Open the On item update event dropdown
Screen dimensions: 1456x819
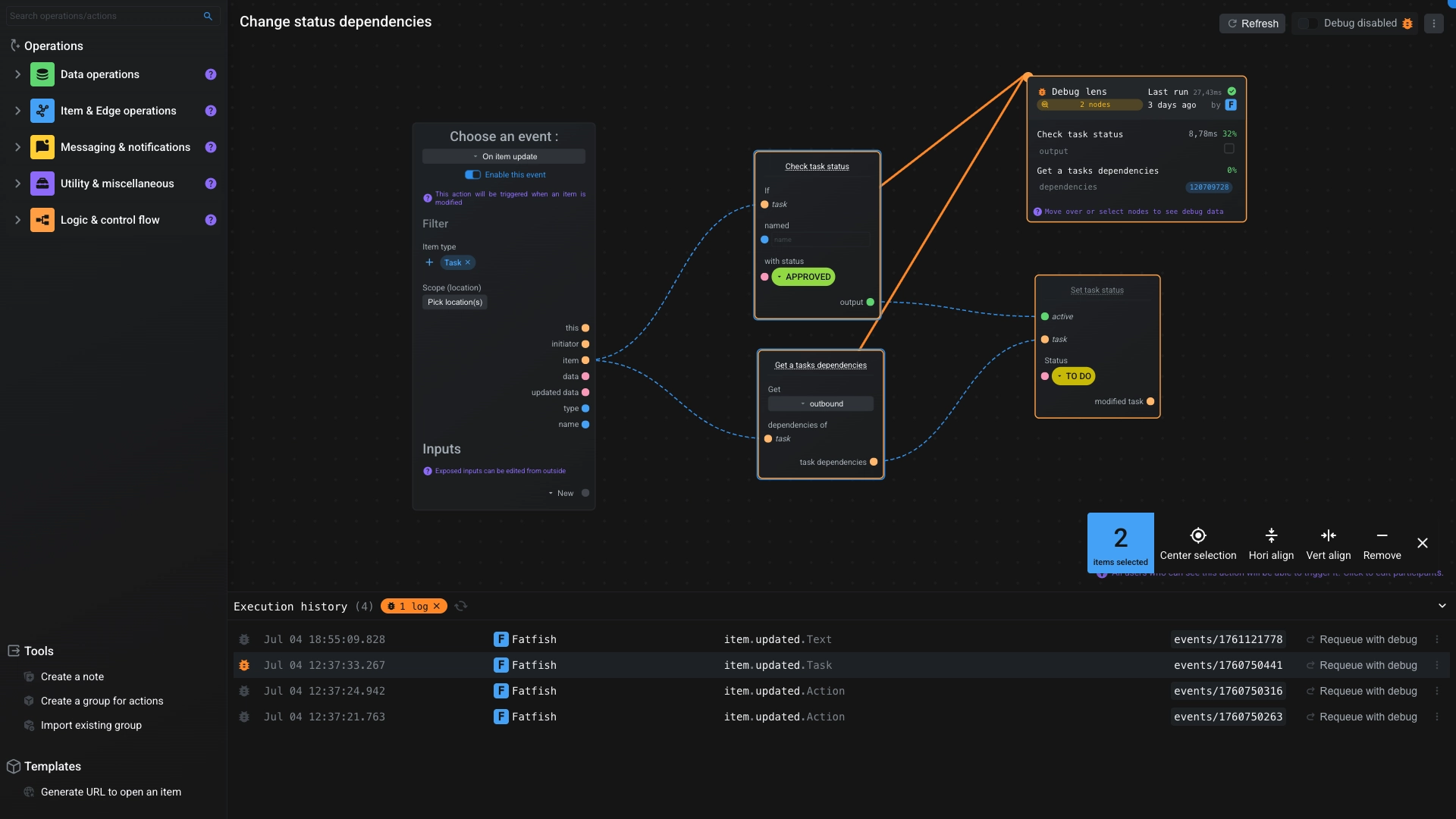coord(504,156)
